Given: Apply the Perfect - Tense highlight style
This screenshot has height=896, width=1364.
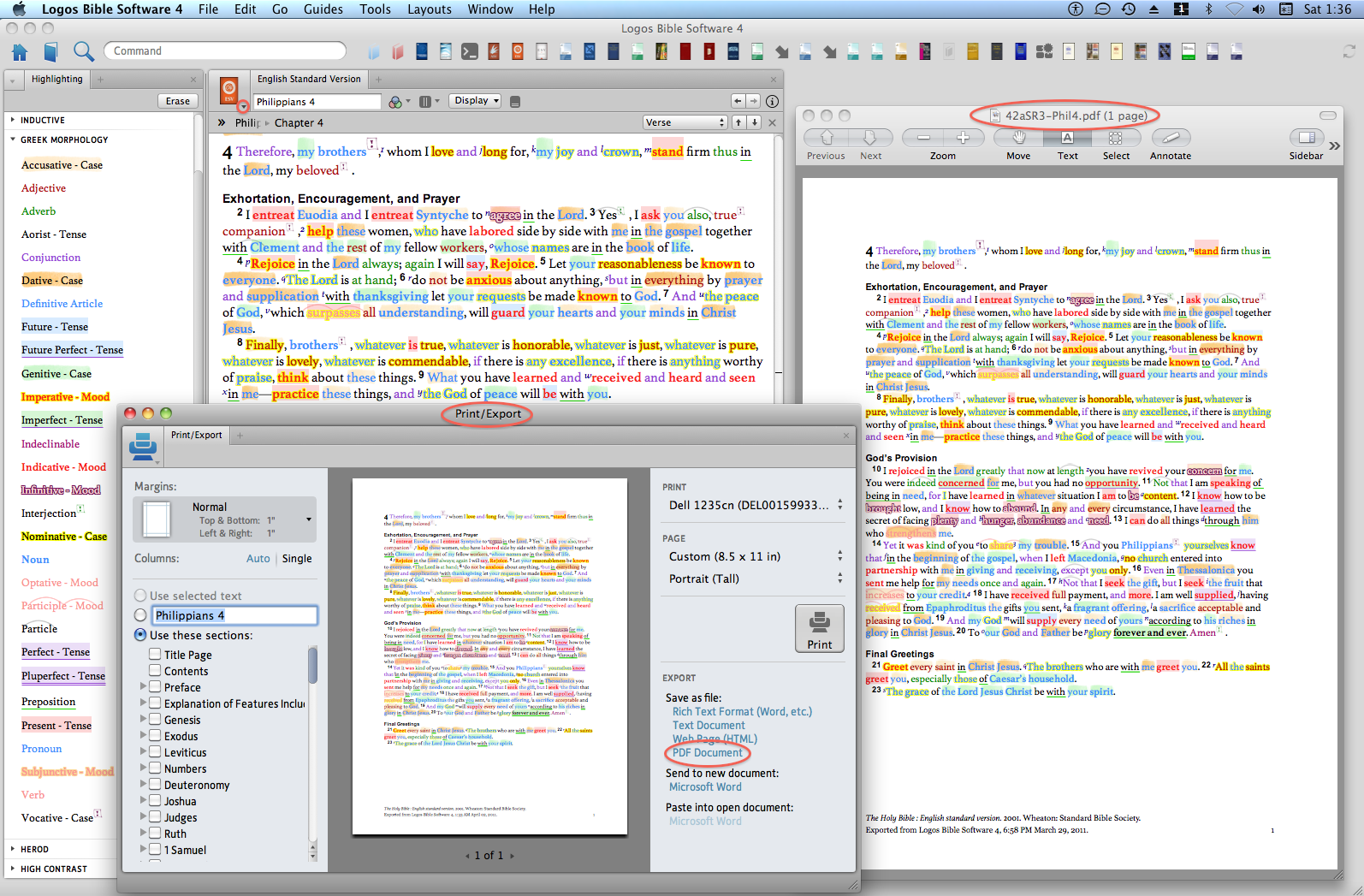Looking at the screenshot, I should pyautogui.click(x=56, y=652).
